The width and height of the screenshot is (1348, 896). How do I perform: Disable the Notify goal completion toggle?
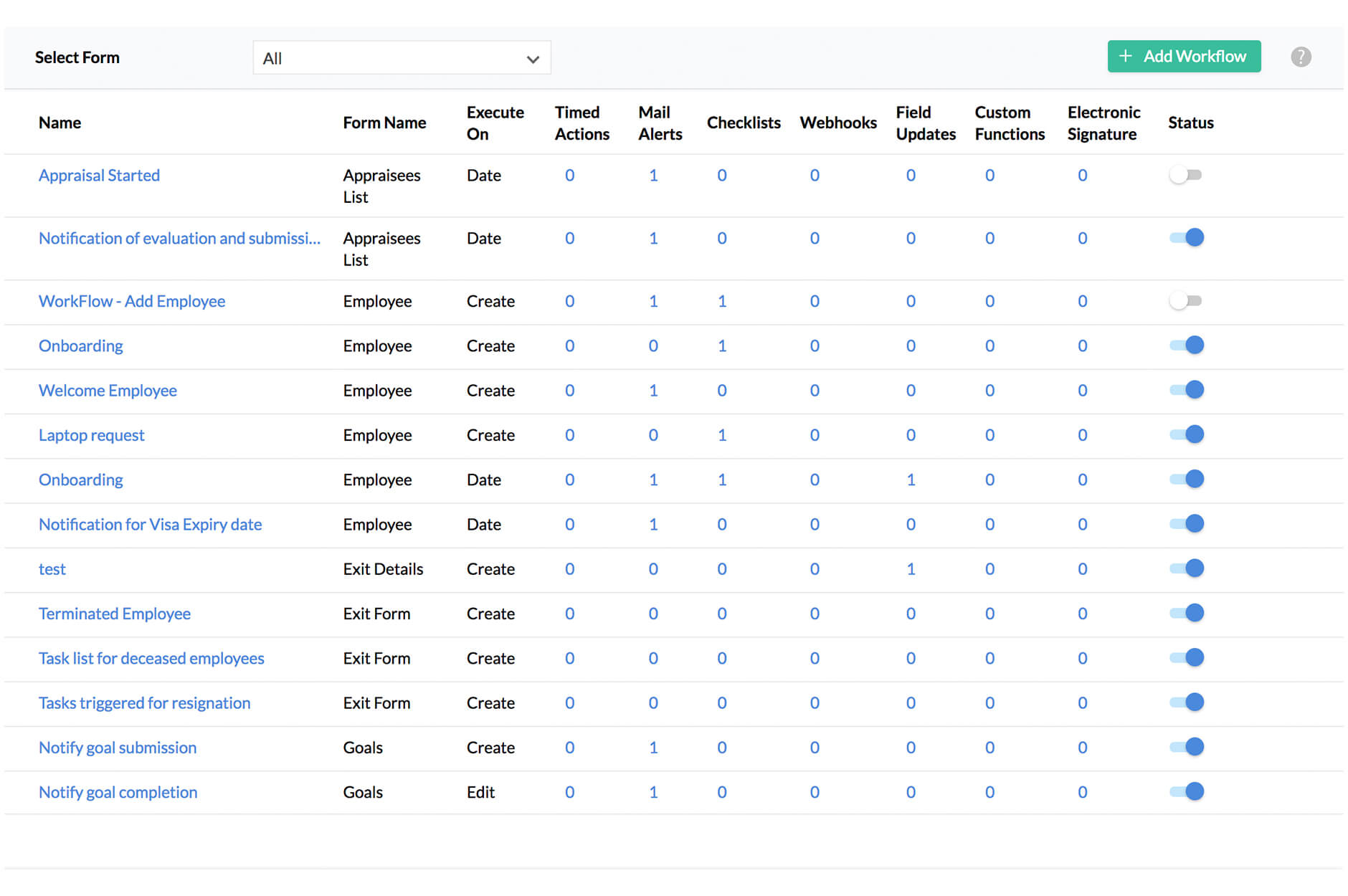pos(1186,791)
